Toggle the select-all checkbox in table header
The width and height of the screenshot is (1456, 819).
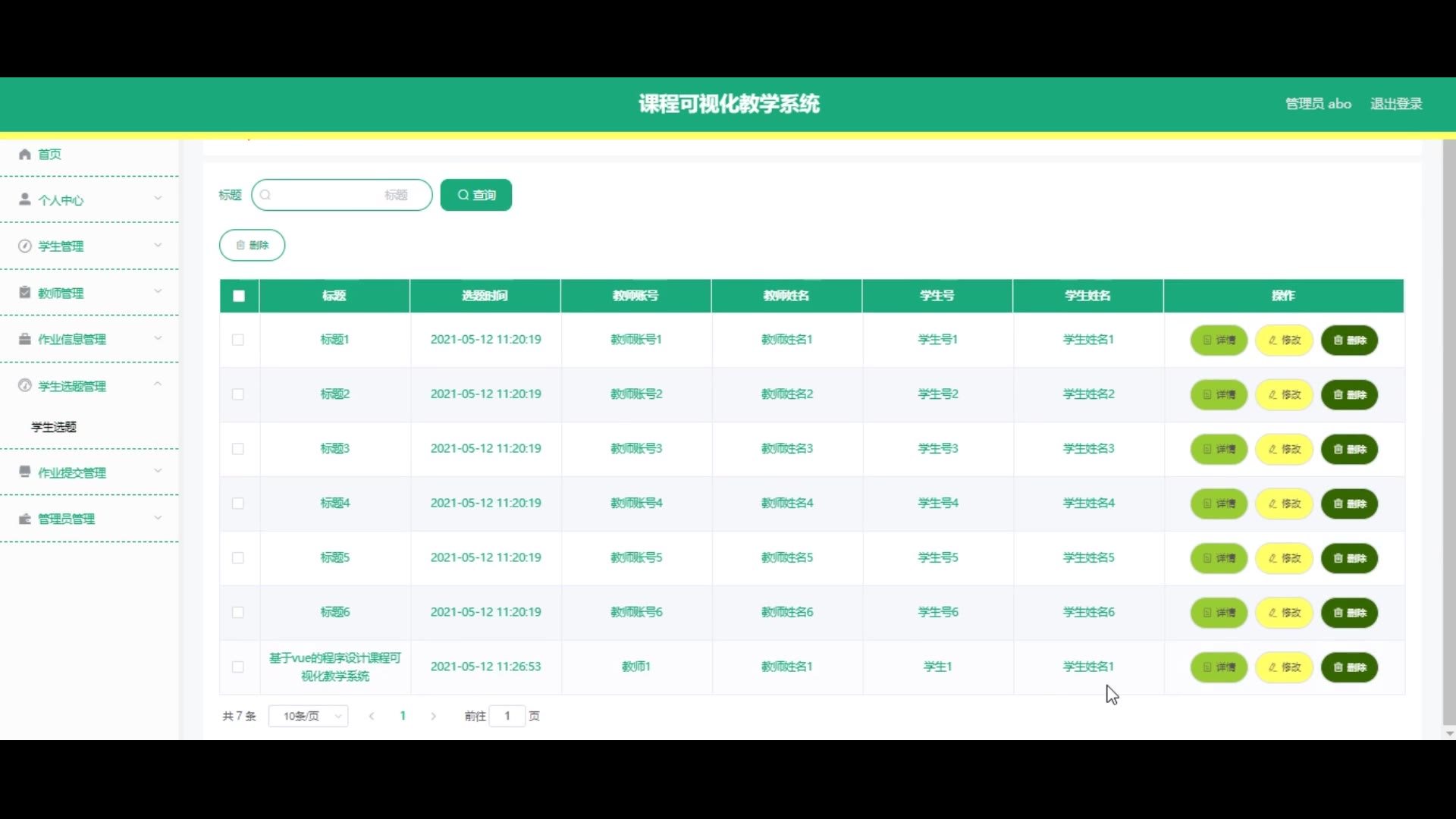[239, 297]
